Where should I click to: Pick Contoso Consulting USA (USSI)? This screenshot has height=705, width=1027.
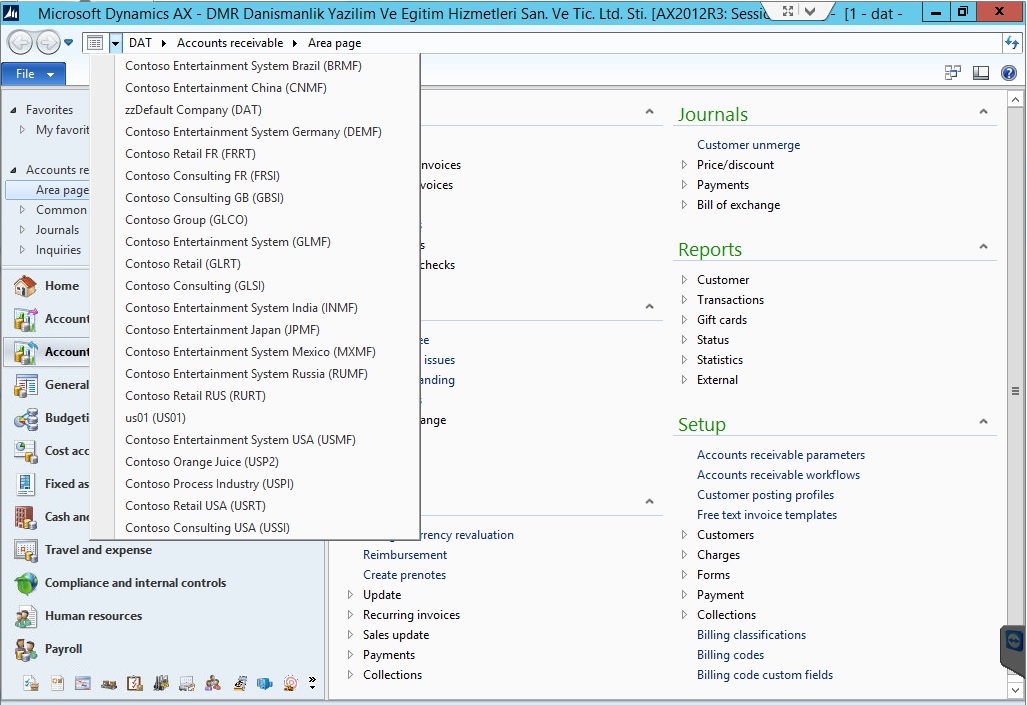pyautogui.click(x=207, y=527)
